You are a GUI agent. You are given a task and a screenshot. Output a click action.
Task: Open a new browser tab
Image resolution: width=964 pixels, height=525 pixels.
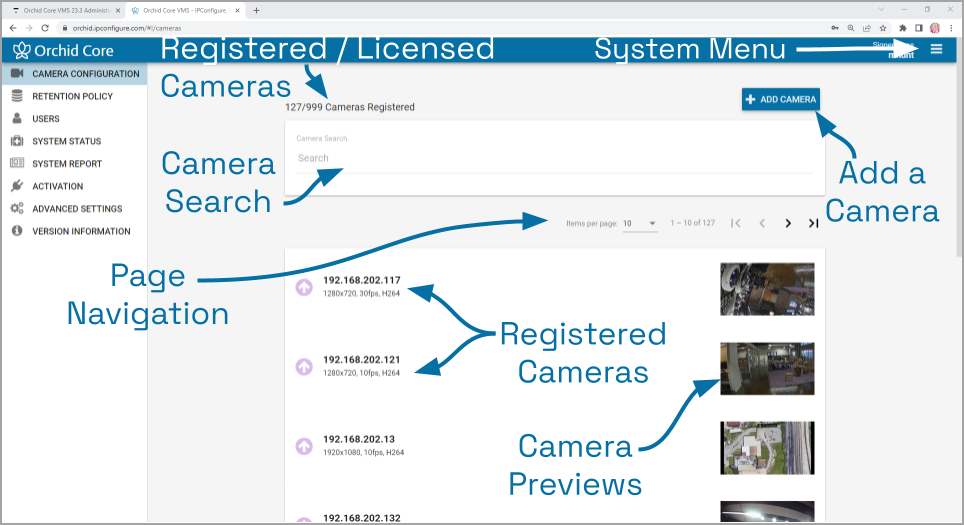tap(256, 10)
